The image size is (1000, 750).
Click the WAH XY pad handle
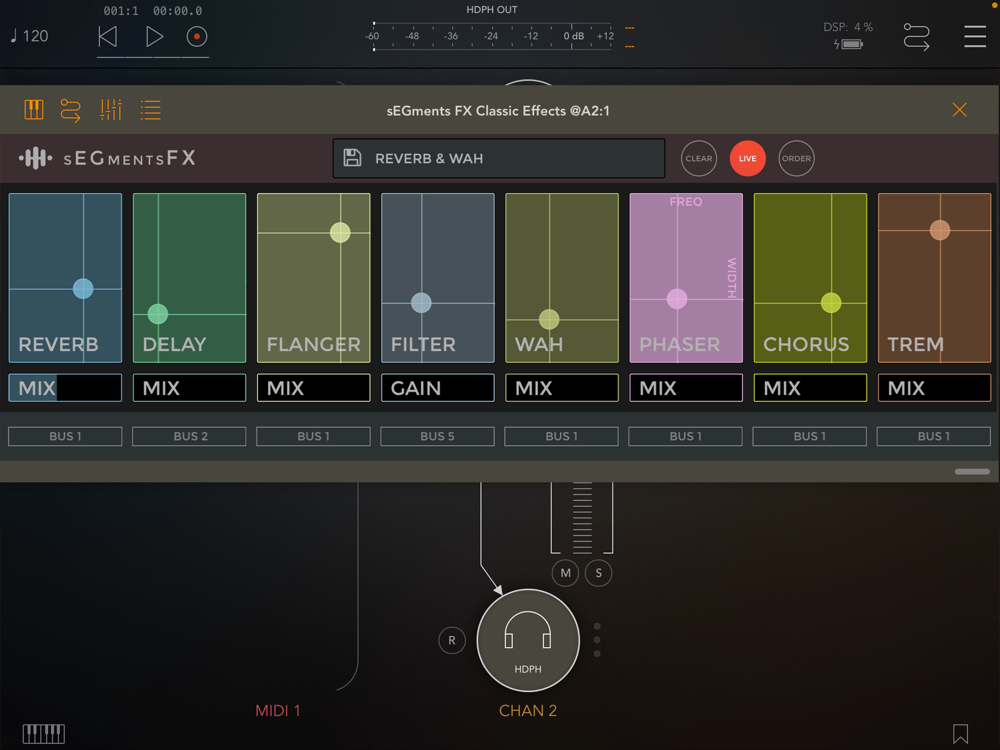coord(549,319)
